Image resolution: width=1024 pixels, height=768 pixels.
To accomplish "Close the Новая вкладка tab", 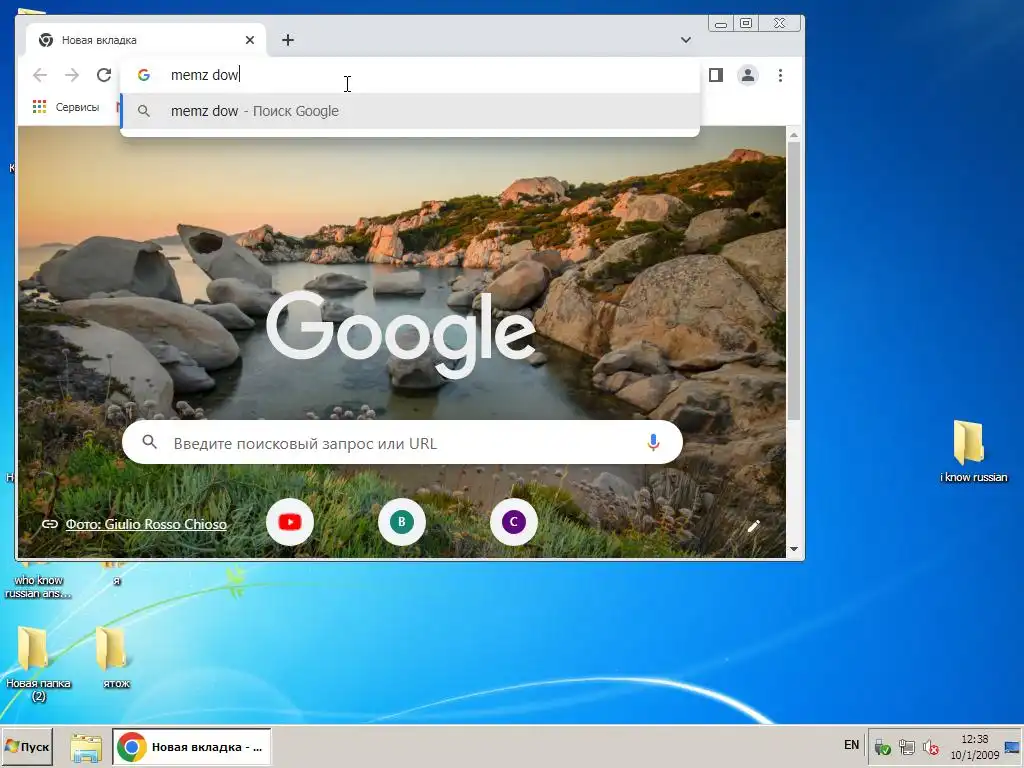I will pos(249,40).
